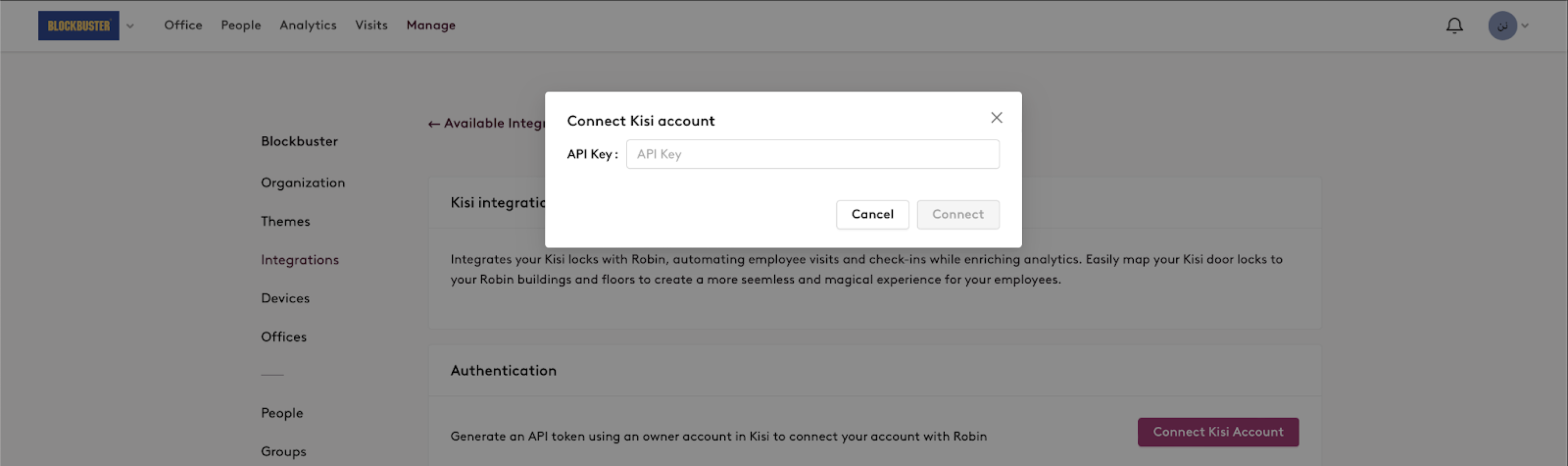Open Groups in the sidebar

pyautogui.click(x=283, y=452)
